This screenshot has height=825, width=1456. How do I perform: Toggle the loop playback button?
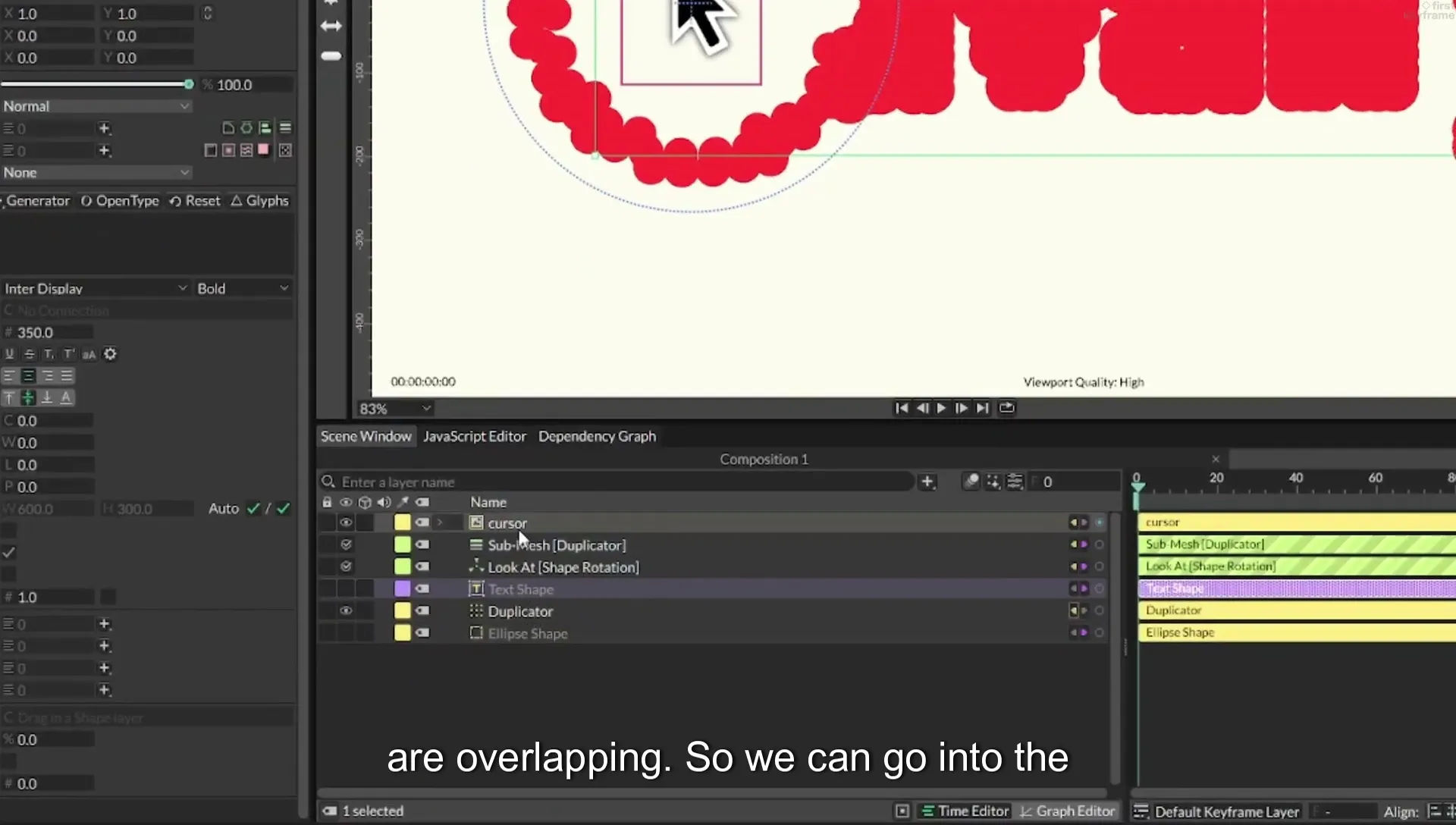coord(1006,408)
